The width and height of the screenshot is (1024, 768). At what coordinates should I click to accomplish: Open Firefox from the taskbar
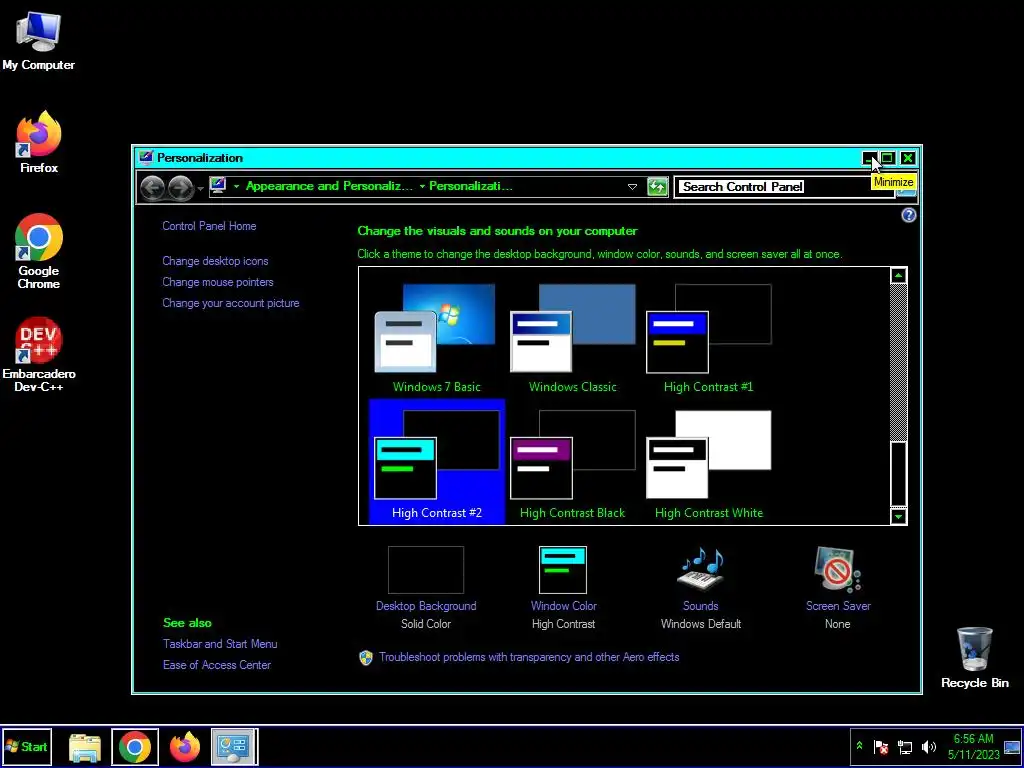(x=184, y=747)
